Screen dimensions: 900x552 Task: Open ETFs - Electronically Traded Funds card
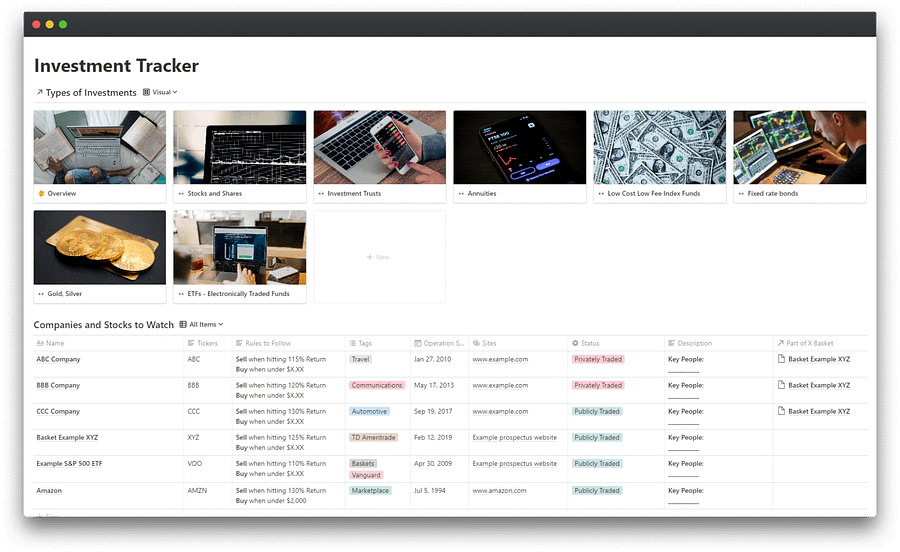(240, 256)
